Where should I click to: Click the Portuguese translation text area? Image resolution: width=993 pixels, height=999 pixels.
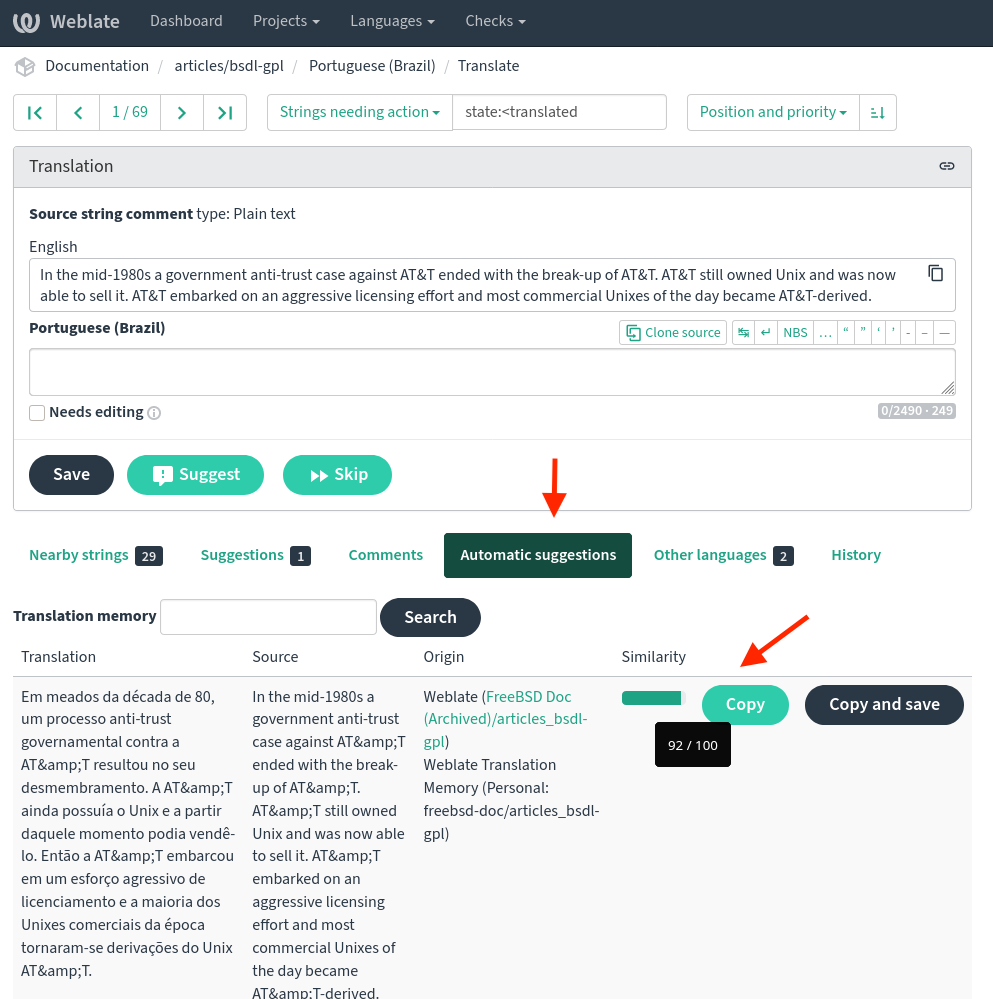click(491, 372)
